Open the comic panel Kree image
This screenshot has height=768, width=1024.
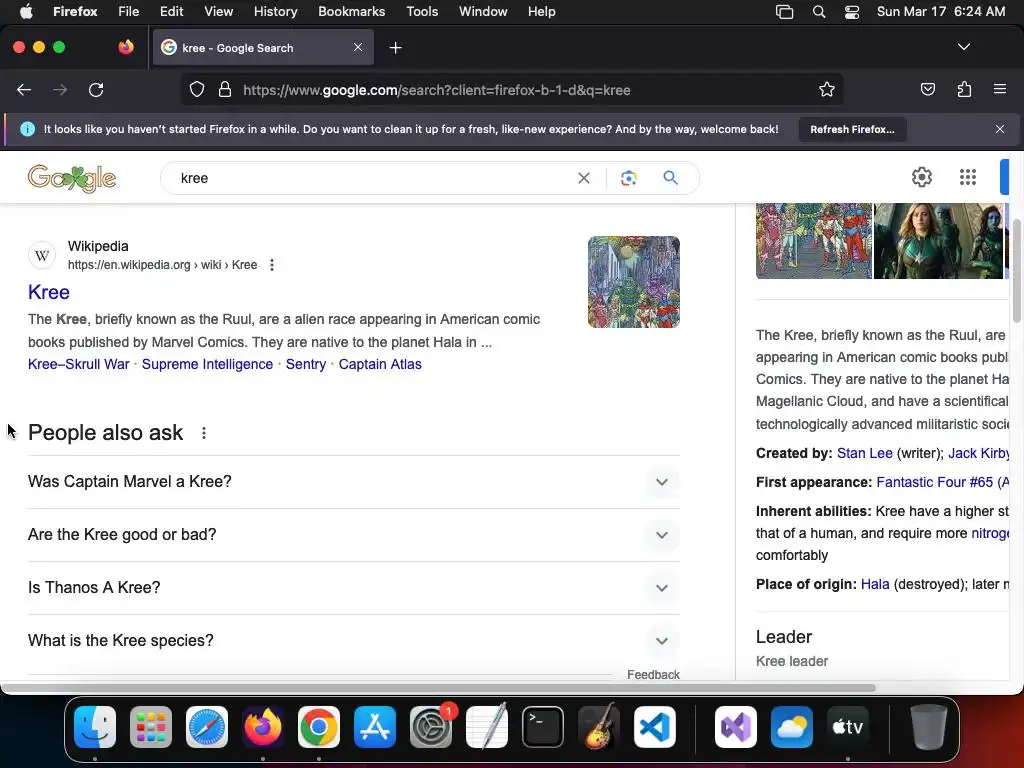pos(814,241)
